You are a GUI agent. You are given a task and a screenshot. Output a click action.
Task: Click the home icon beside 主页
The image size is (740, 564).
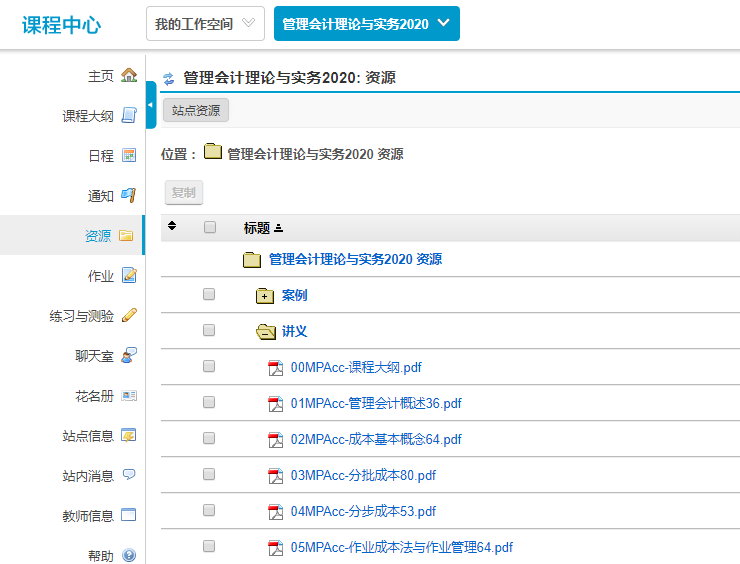coord(128,76)
